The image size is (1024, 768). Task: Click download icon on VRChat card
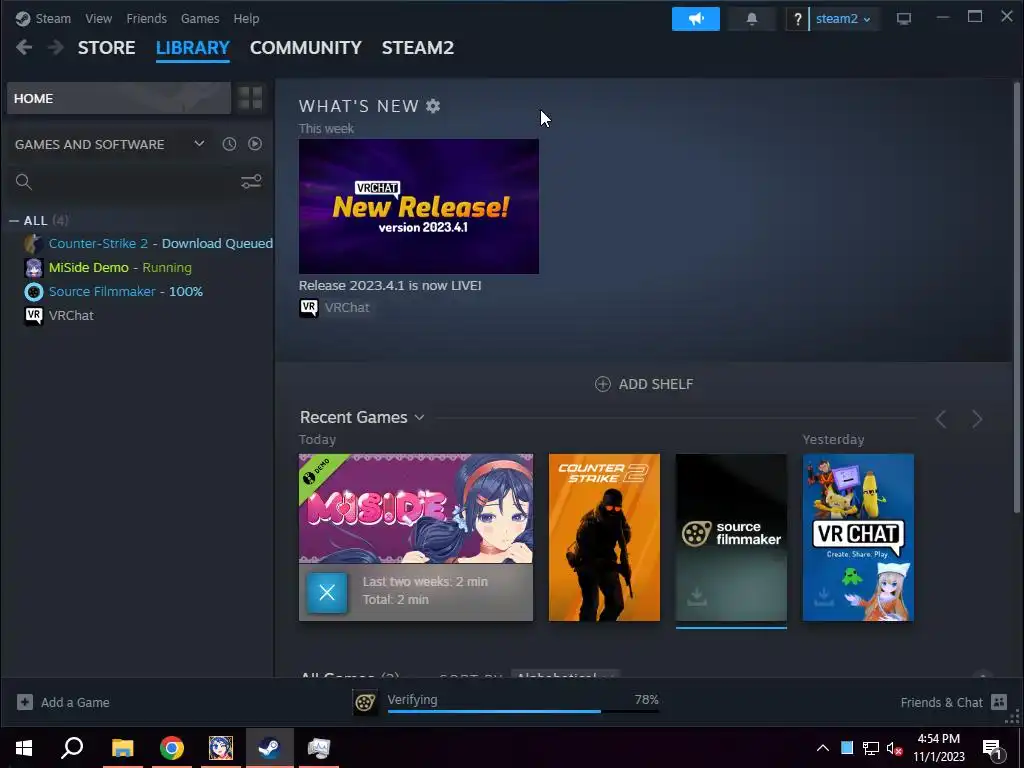(824, 596)
